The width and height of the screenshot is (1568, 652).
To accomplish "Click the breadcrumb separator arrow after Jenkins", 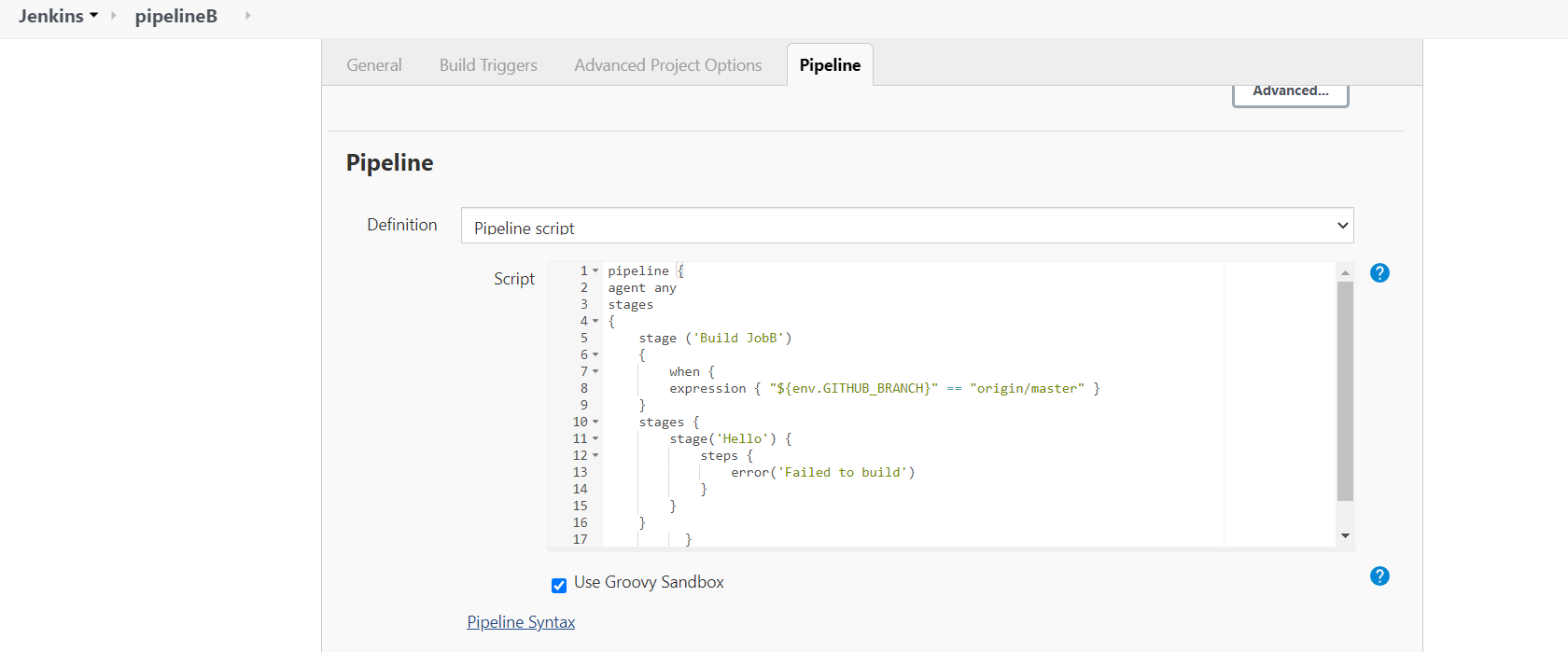I will click(114, 16).
